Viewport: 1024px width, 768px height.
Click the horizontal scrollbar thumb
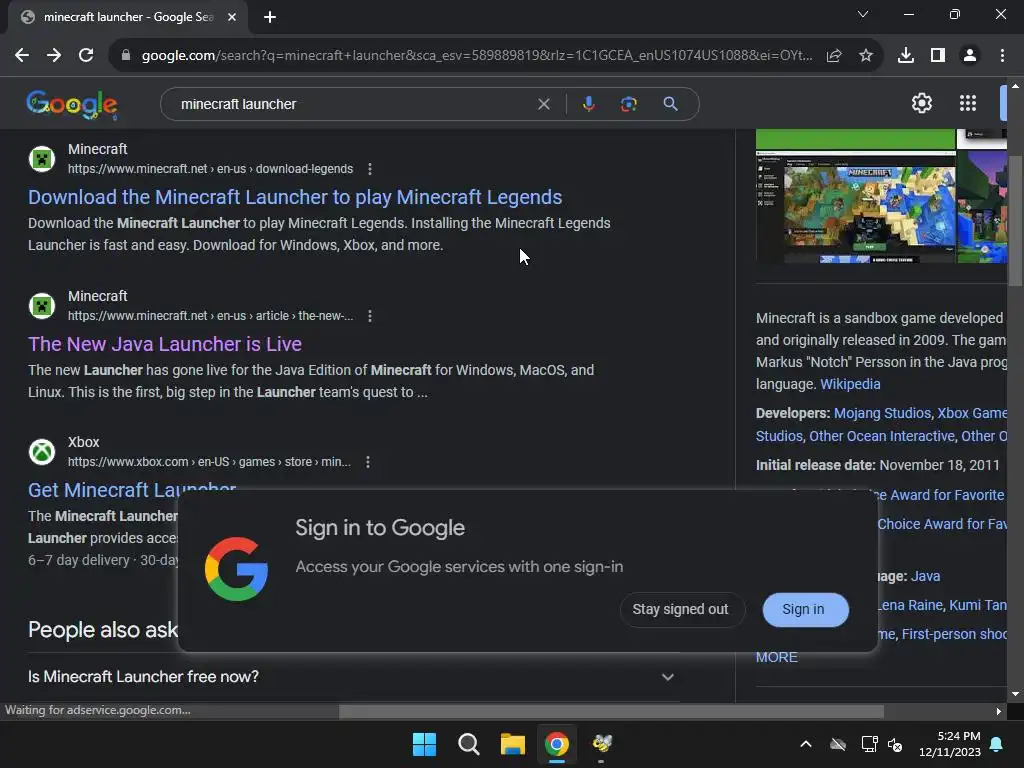tap(611, 711)
